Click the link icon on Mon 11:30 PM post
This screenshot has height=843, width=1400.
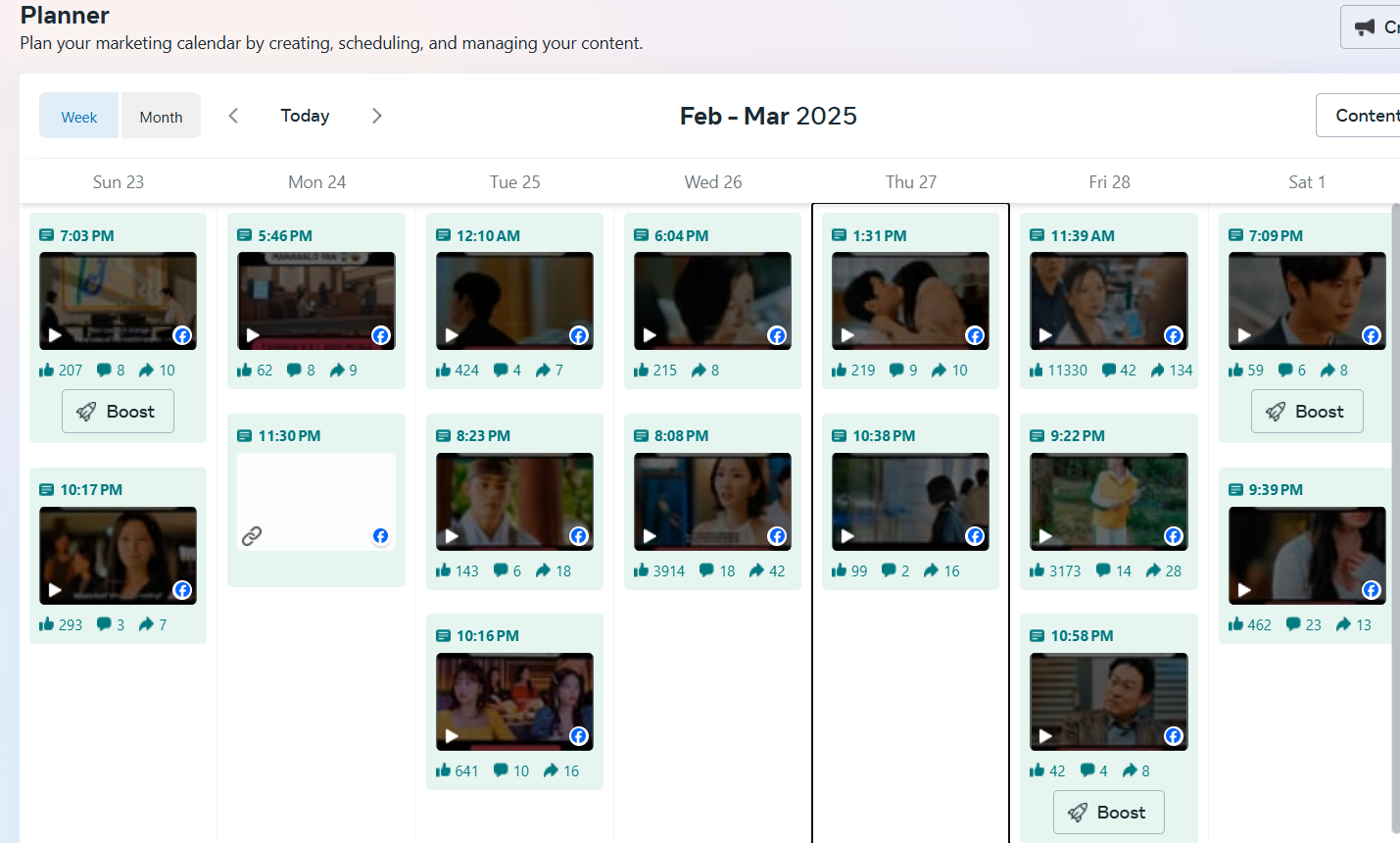(252, 536)
